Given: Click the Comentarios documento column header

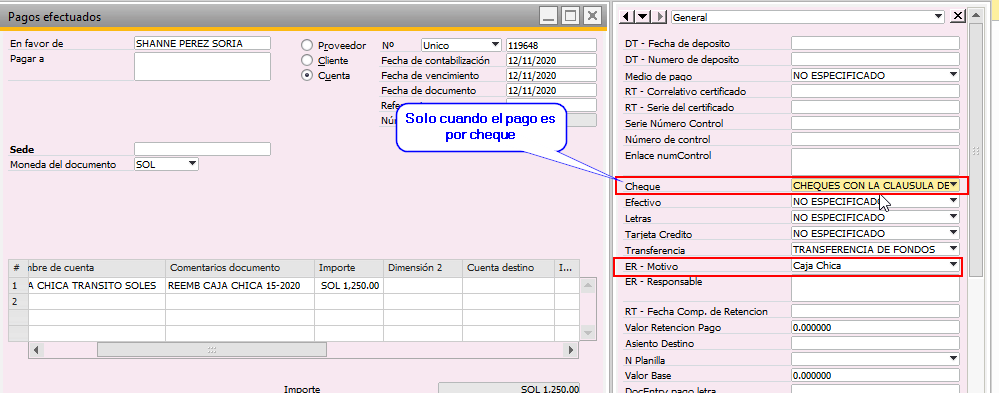Looking at the screenshot, I should point(240,268).
